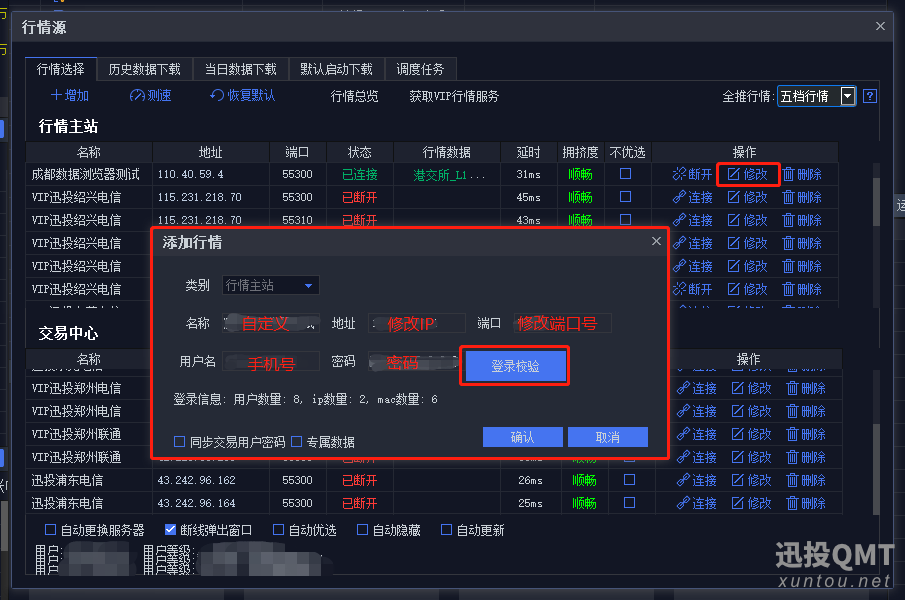Connect the port 55310 VIP迅投绍兴电信 server
This screenshot has width=905, height=600.
693,220
